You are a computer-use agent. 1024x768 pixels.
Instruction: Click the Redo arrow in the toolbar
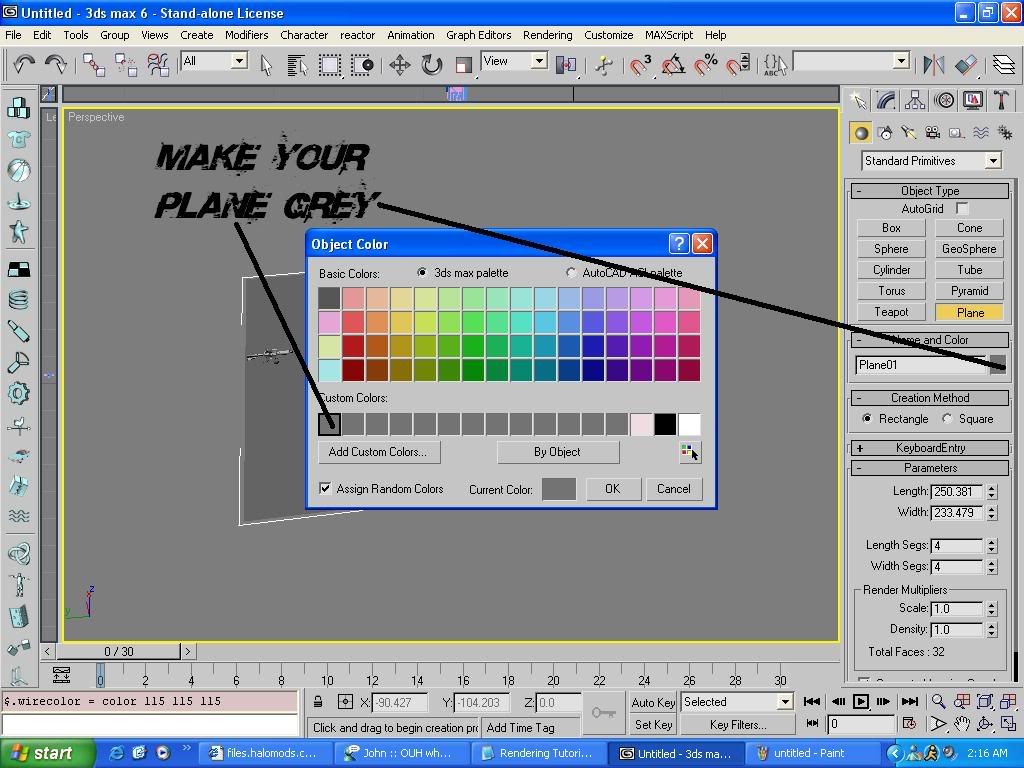pyautogui.click(x=56, y=64)
